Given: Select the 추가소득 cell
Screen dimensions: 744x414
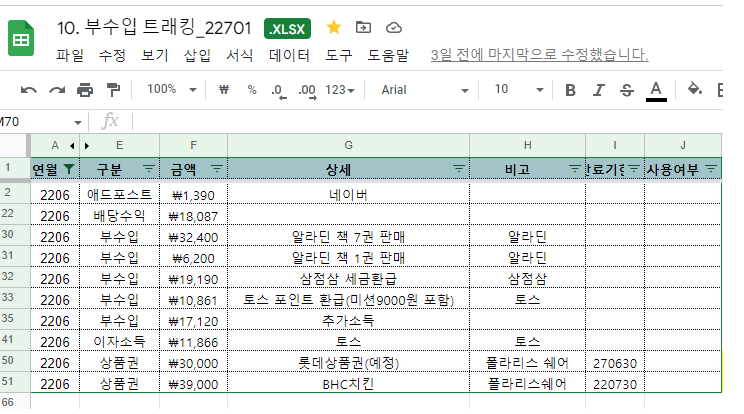Looking at the screenshot, I should [348, 321].
